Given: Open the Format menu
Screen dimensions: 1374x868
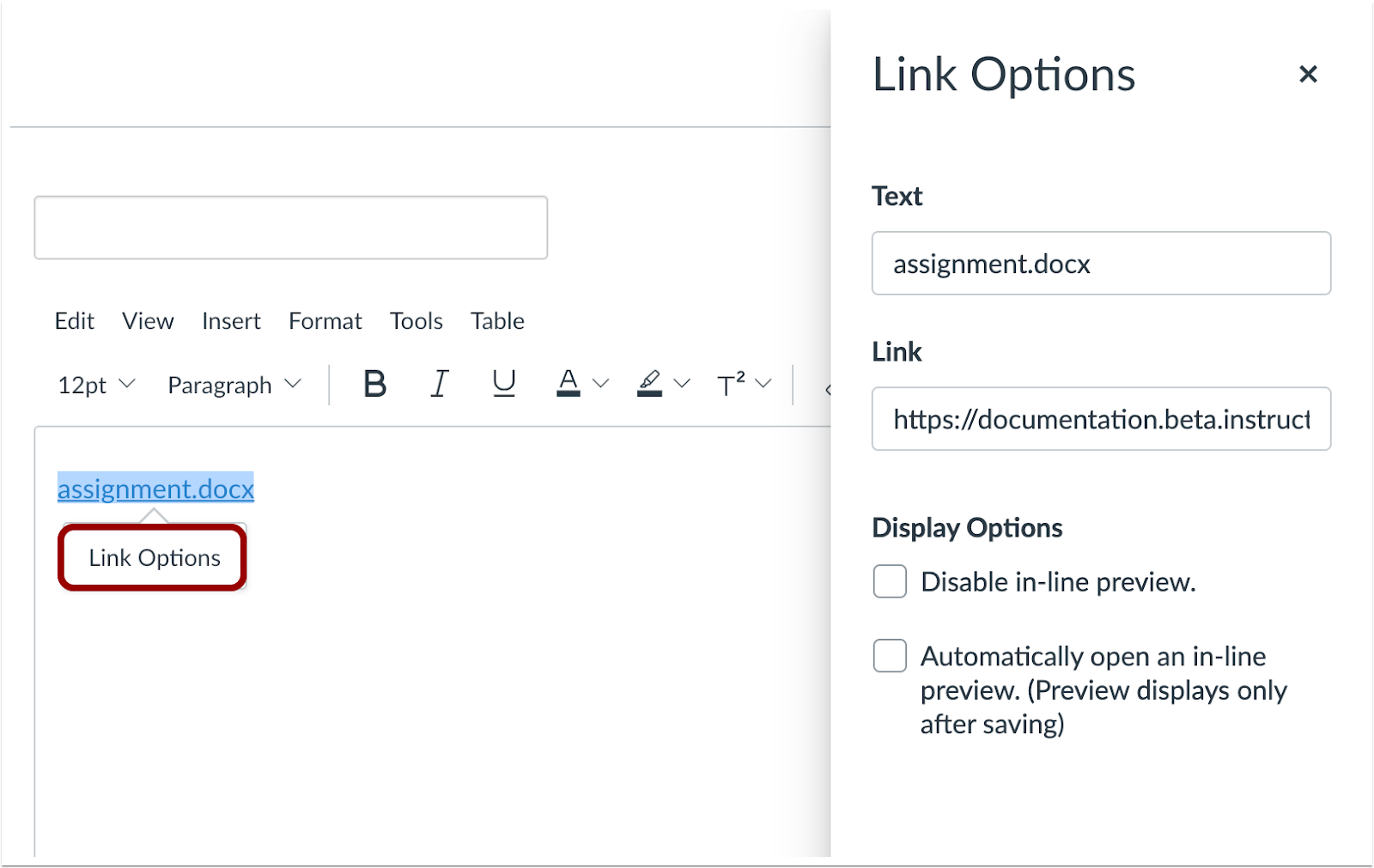Looking at the screenshot, I should 325,321.
